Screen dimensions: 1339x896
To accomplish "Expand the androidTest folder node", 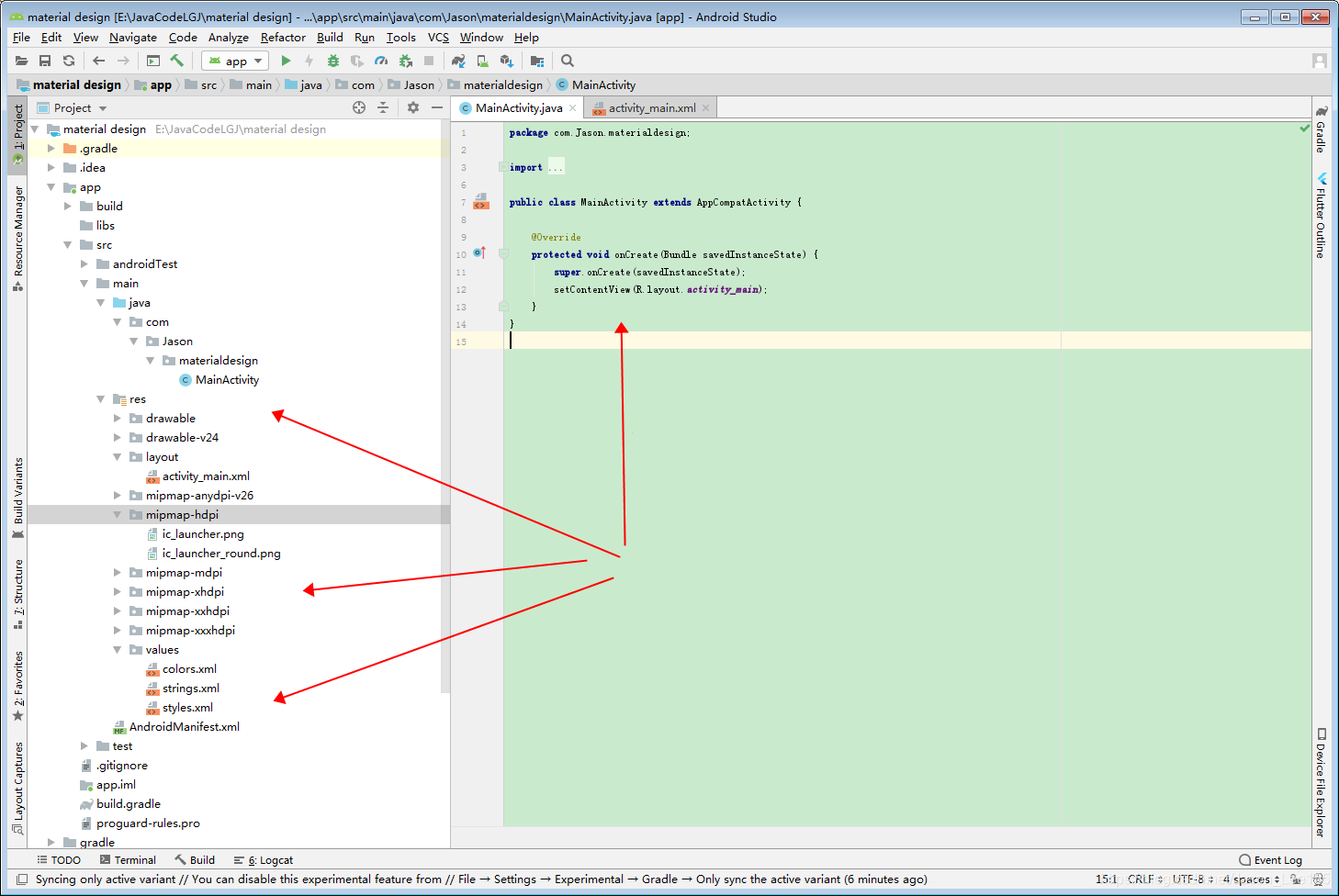I will (x=84, y=264).
